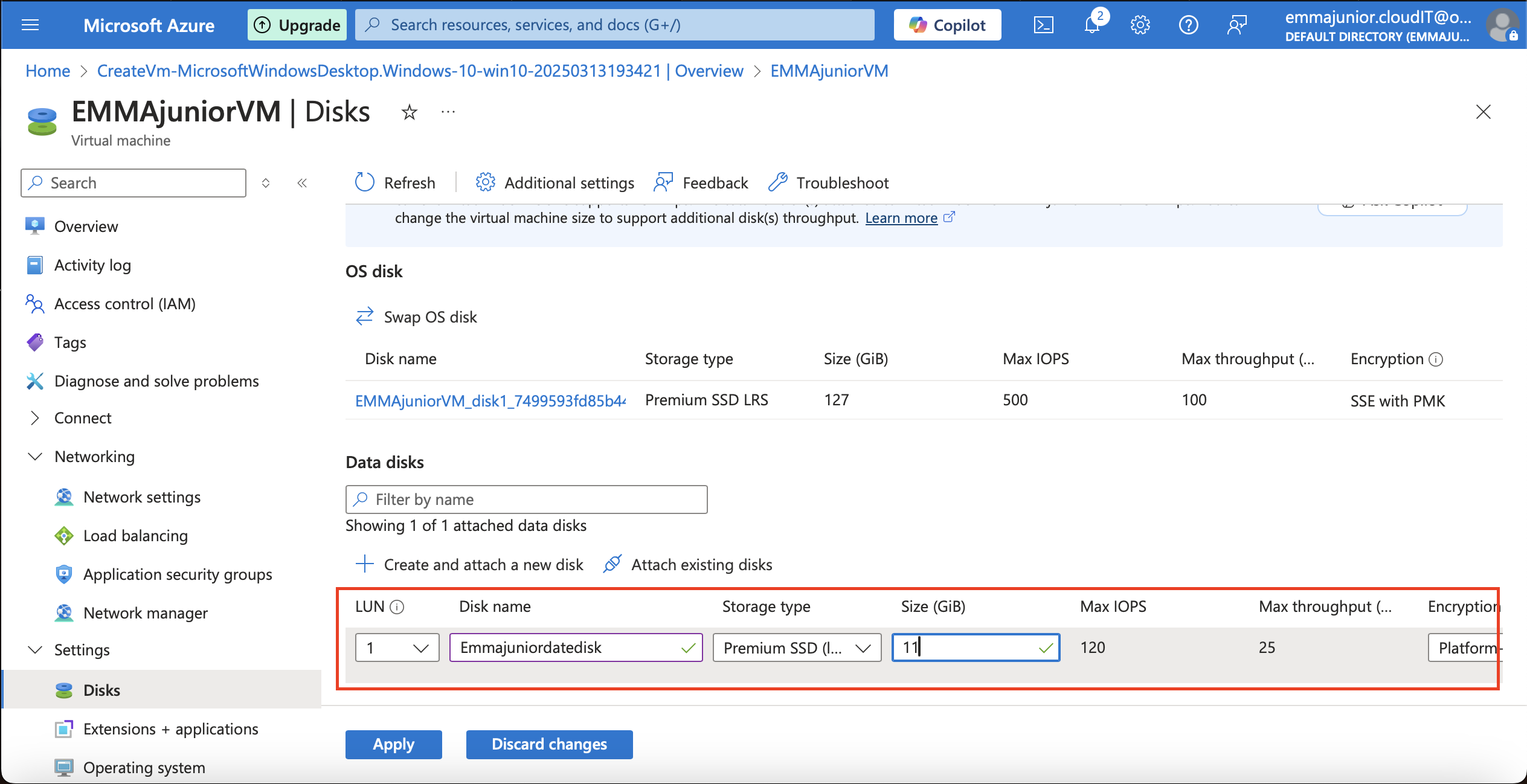The height and width of the screenshot is (784, 1527).
Task: Collapse the sidebar with double chevron
Action: (x=302, y=183)
